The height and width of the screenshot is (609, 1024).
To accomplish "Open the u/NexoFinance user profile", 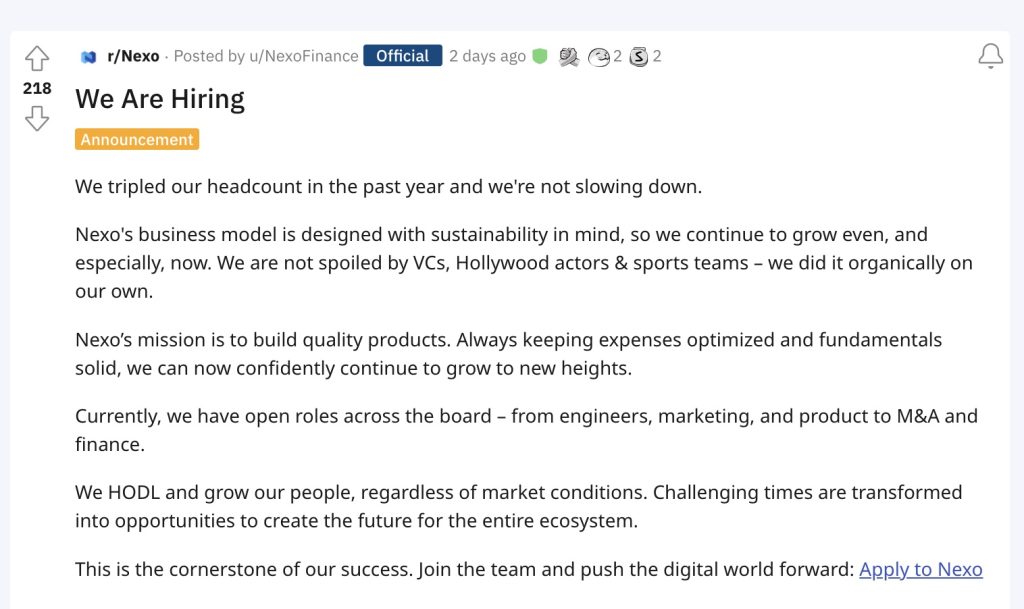I will click(x=304, y=56).
